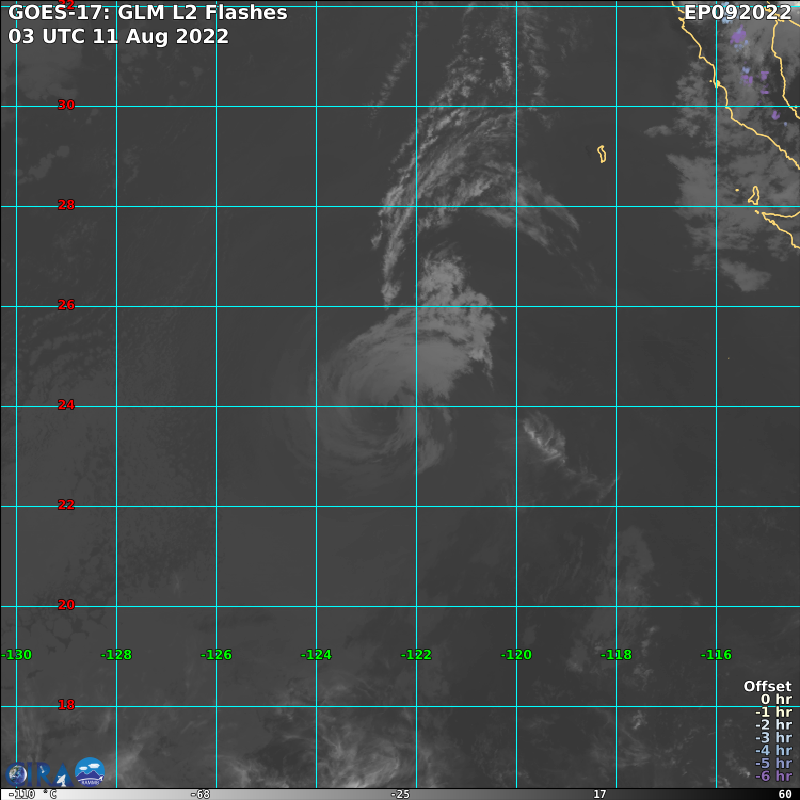Select the -1 hr offset legend entry
This screenshot has width=800, height=800.
[773, 713]
